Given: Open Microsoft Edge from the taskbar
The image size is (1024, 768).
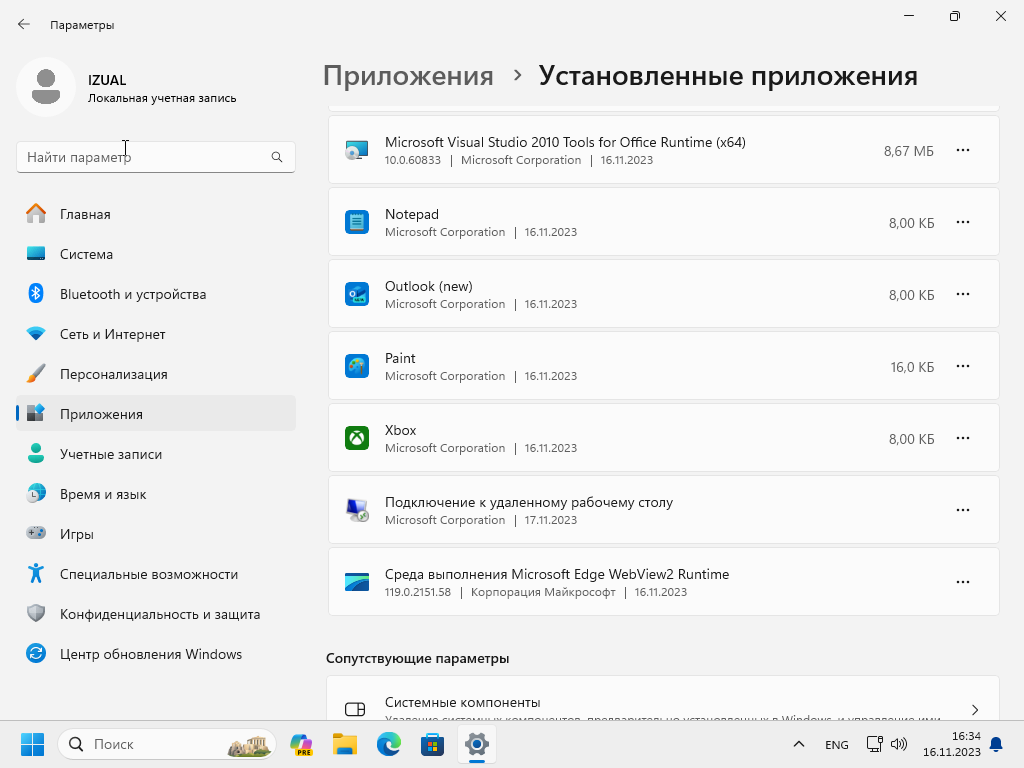Looking at the screenshot, I should (388, 744).
